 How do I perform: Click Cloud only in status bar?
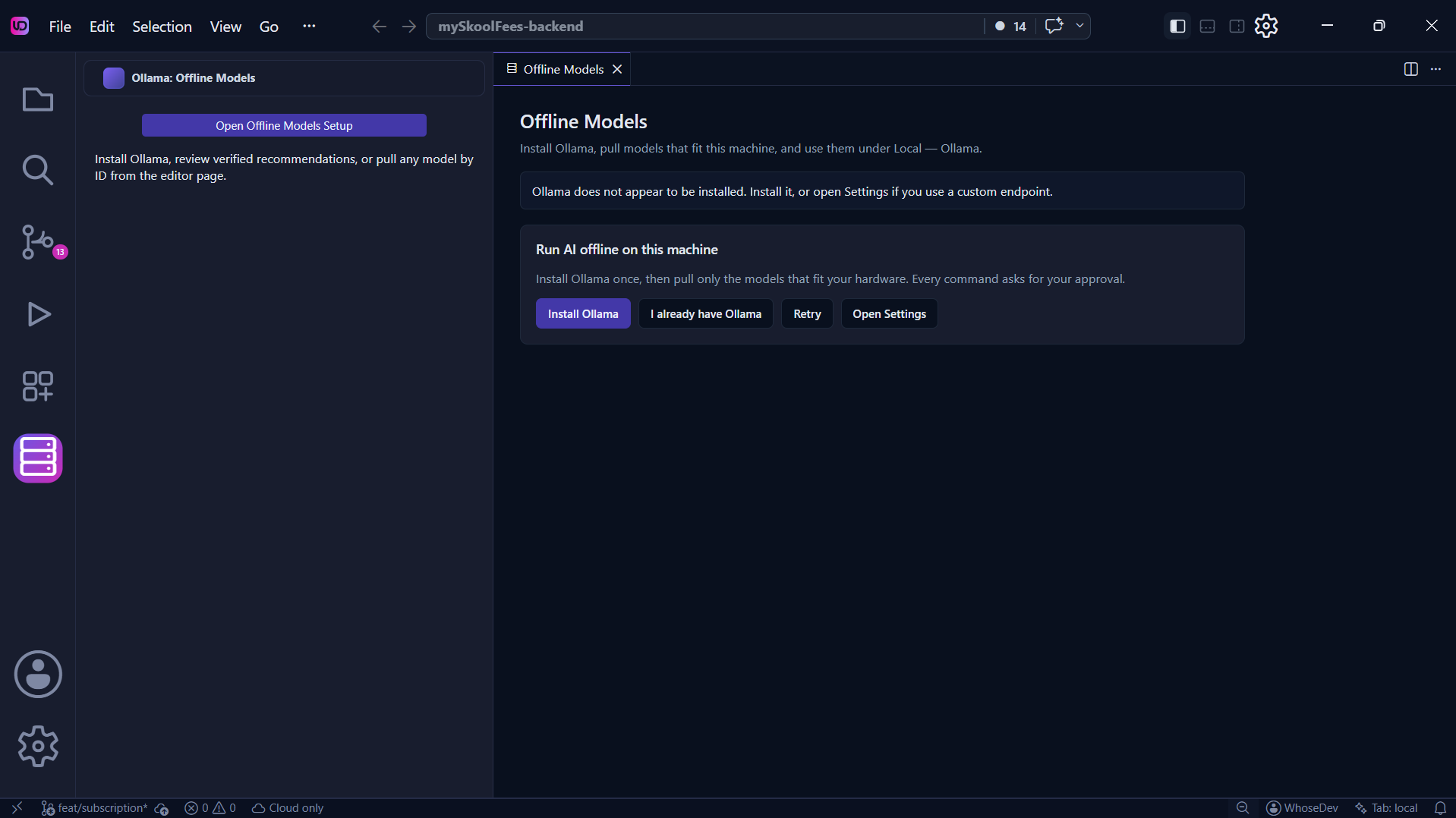pos(288,808)
